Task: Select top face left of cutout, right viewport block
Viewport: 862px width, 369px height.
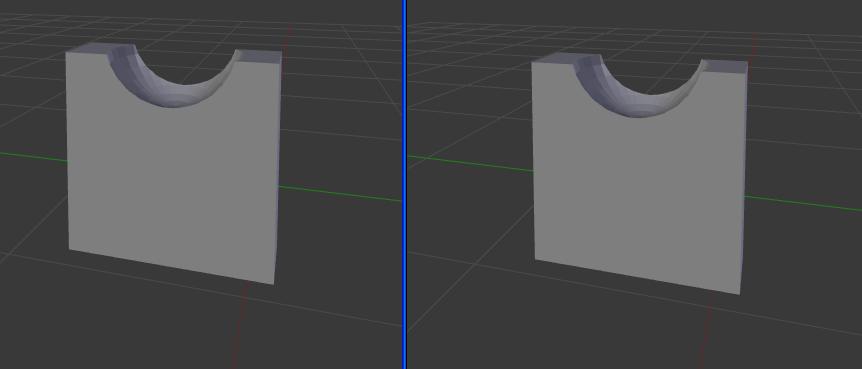Action: tap(555, 58)
